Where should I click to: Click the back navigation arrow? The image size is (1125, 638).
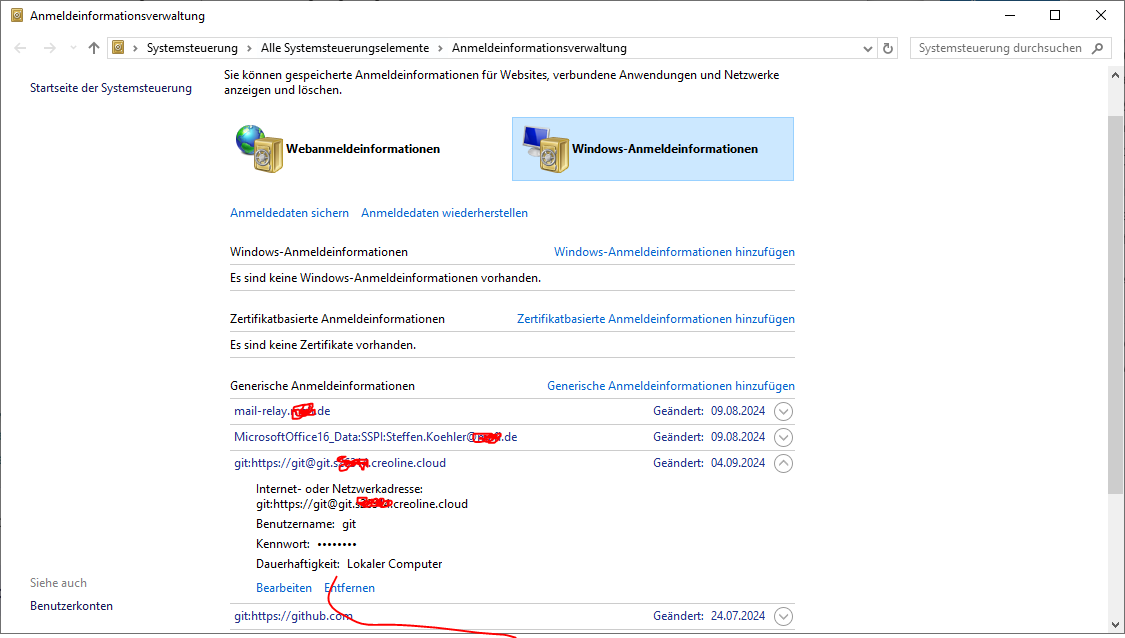[x=20, y=48]
